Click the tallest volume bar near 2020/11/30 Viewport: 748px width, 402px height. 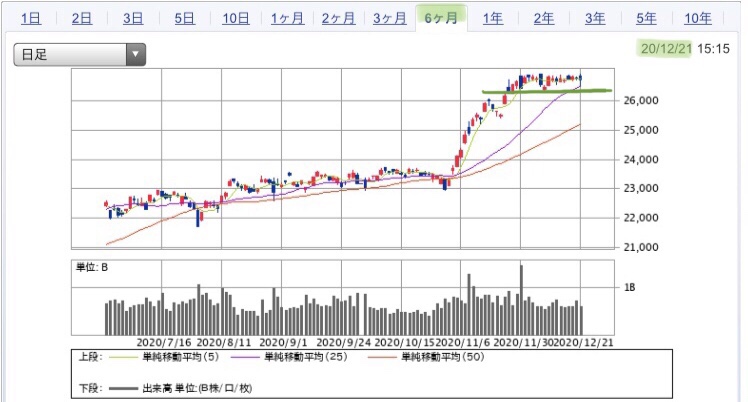click(521, 300)
